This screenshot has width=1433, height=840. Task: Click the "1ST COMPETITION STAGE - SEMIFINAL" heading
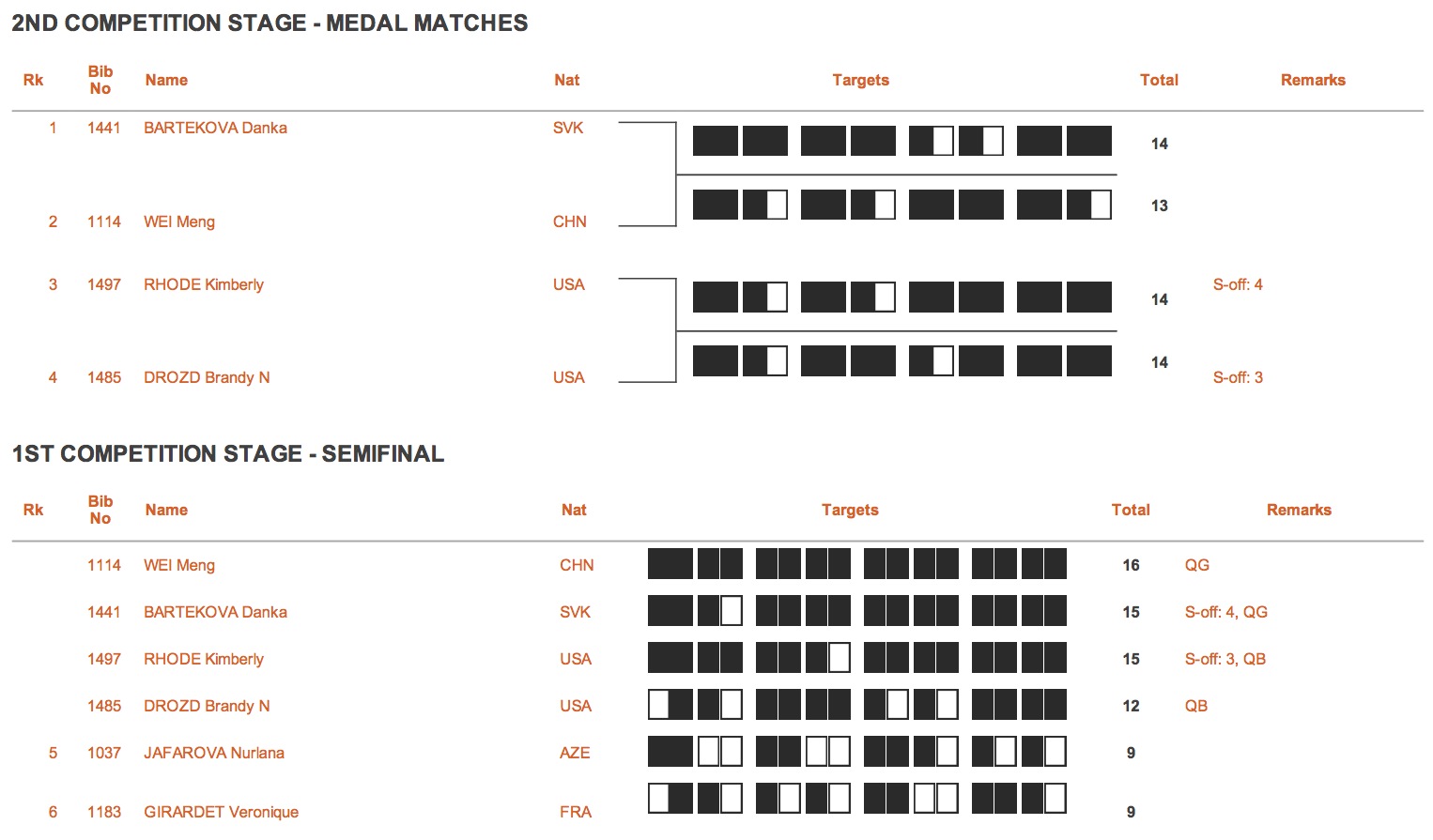(x=228, y=454)
